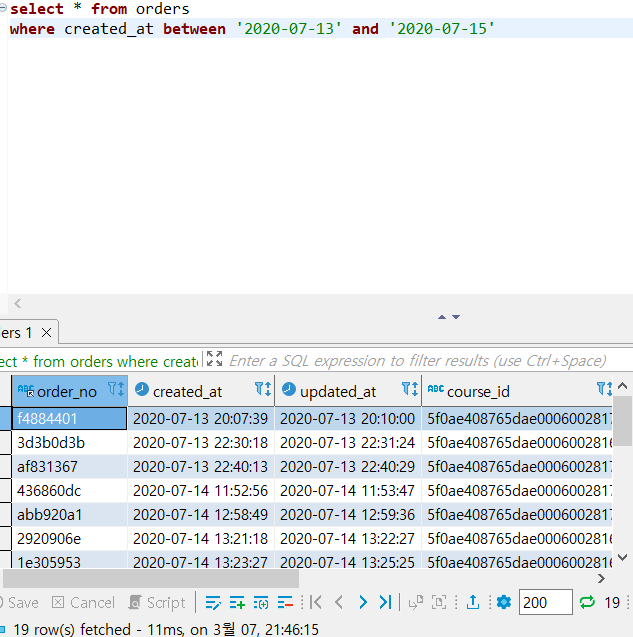
Task: Click the filter icon on the course_id column
Action: (605, 389)
